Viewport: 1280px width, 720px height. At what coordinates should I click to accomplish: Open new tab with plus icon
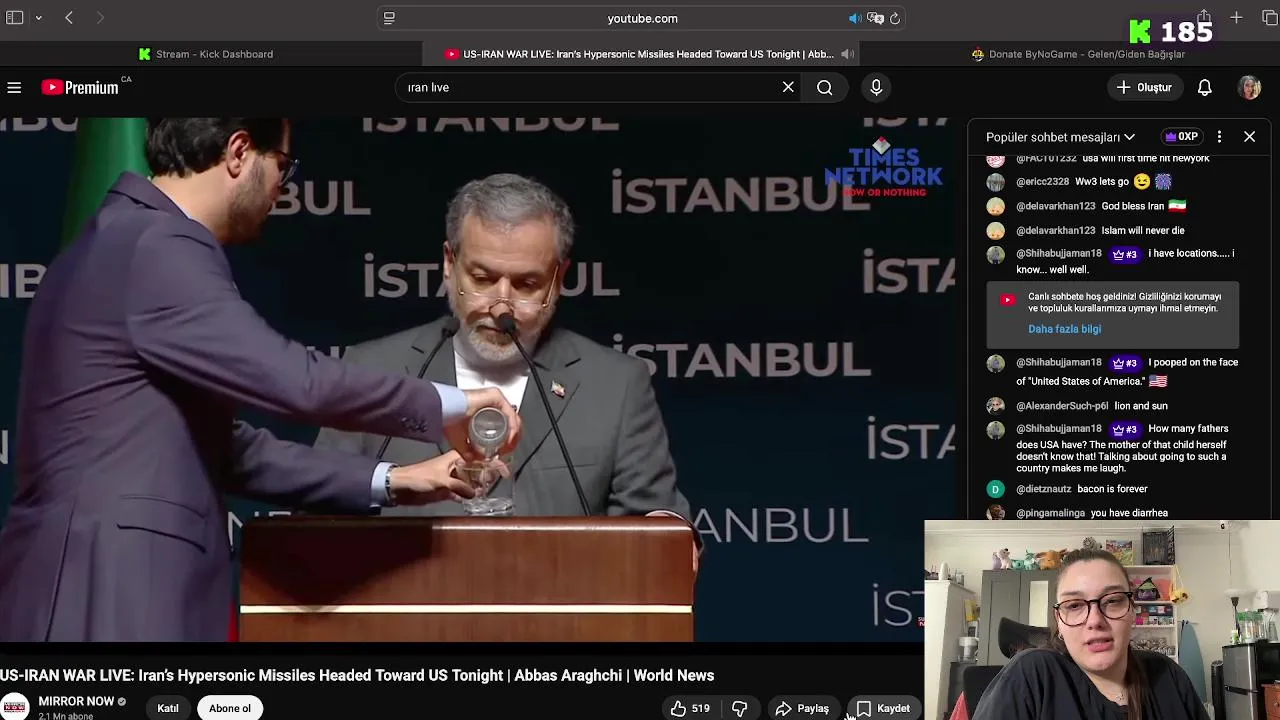(x=1237, y=18)
